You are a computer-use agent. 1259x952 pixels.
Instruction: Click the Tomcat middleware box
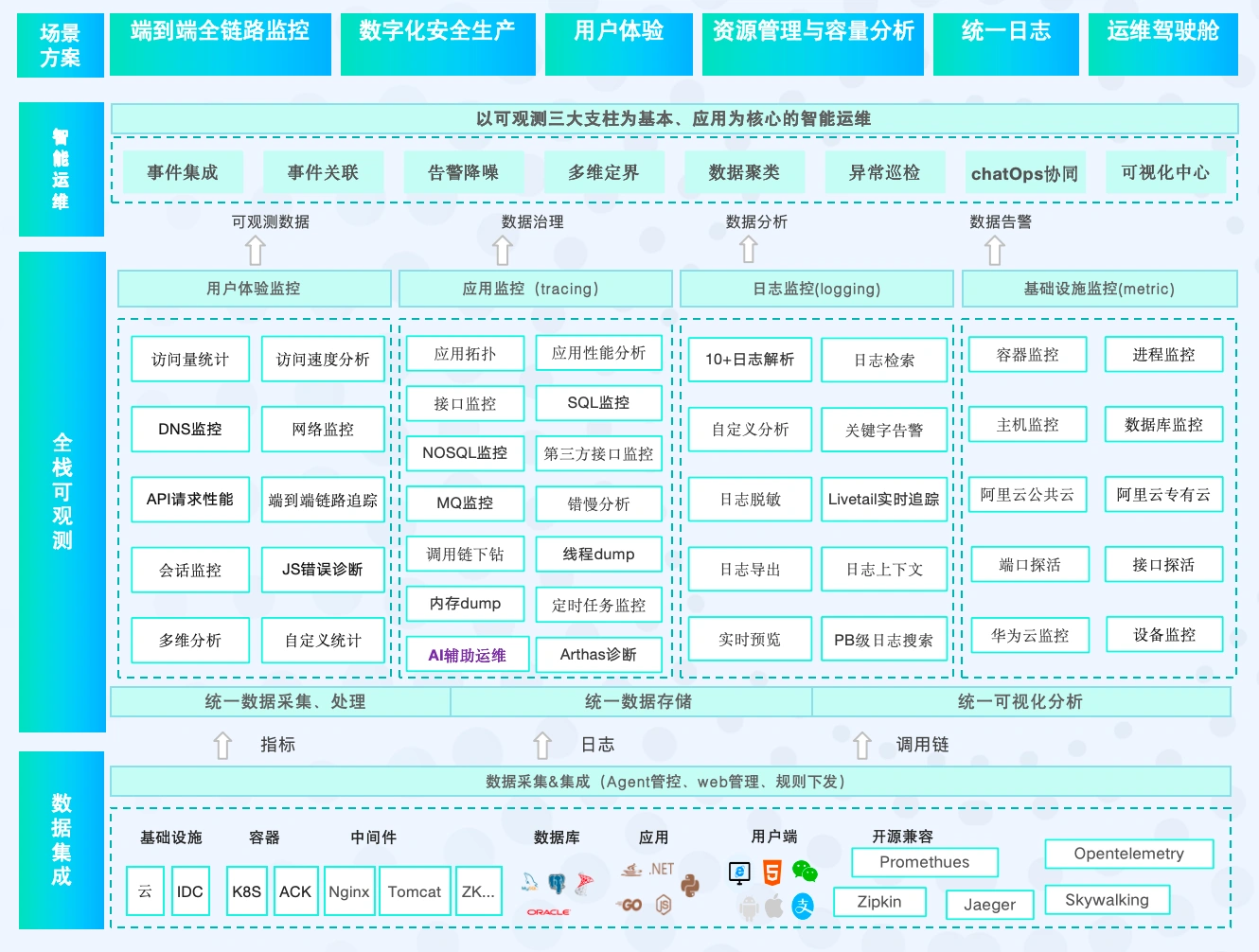click(415, 891)
